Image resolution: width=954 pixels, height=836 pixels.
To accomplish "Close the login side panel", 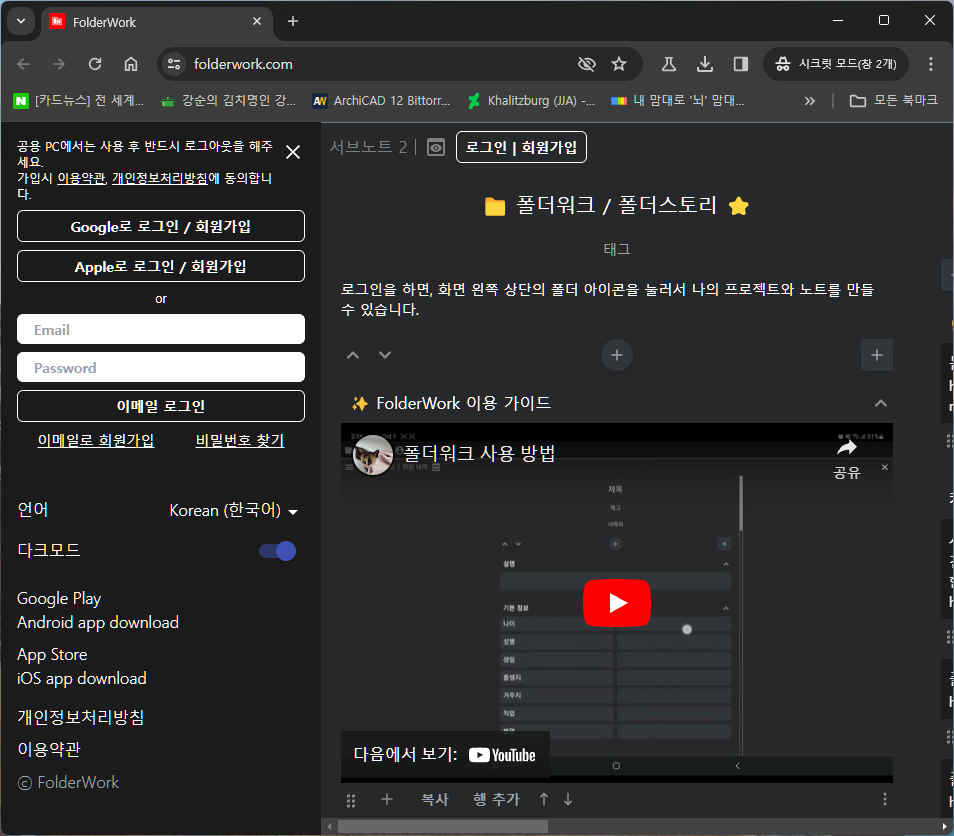I will [293, 152].
